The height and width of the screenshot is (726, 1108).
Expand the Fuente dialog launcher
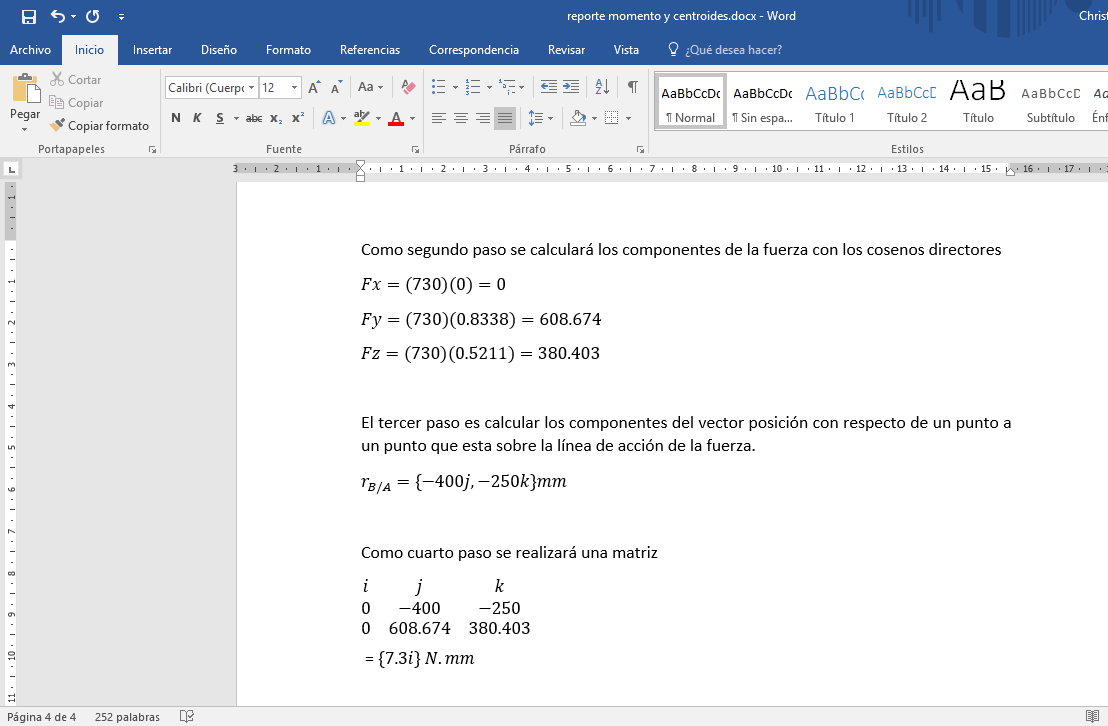415,149
